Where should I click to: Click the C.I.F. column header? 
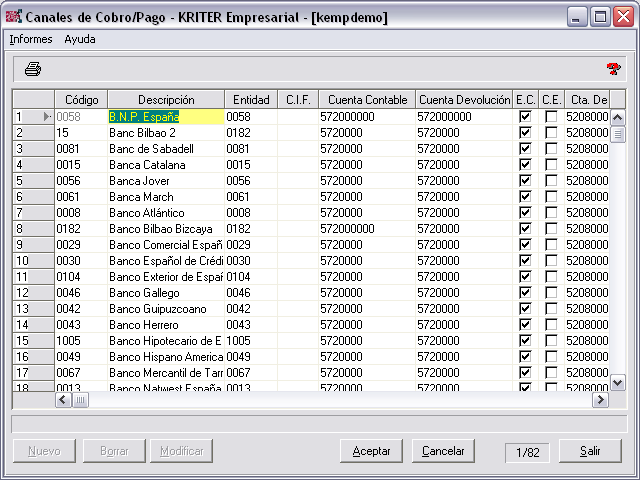point(298,100)
